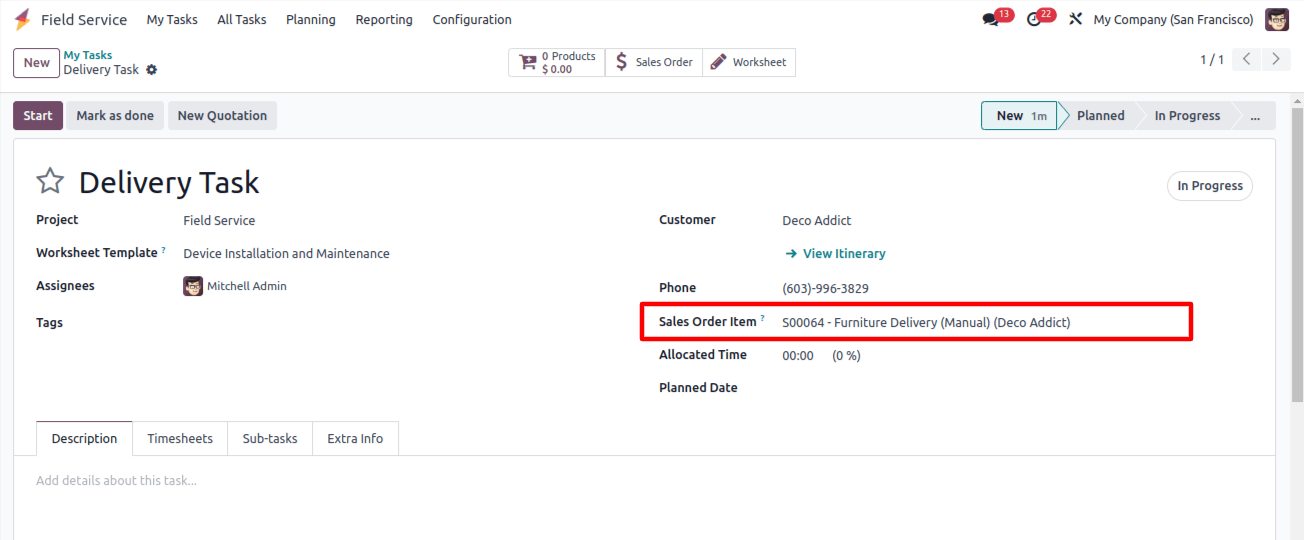This screenshot has width=1304, height=540.
Task: Click the help tooltip mark beside Worksheet Template
Action: point(164,250)
